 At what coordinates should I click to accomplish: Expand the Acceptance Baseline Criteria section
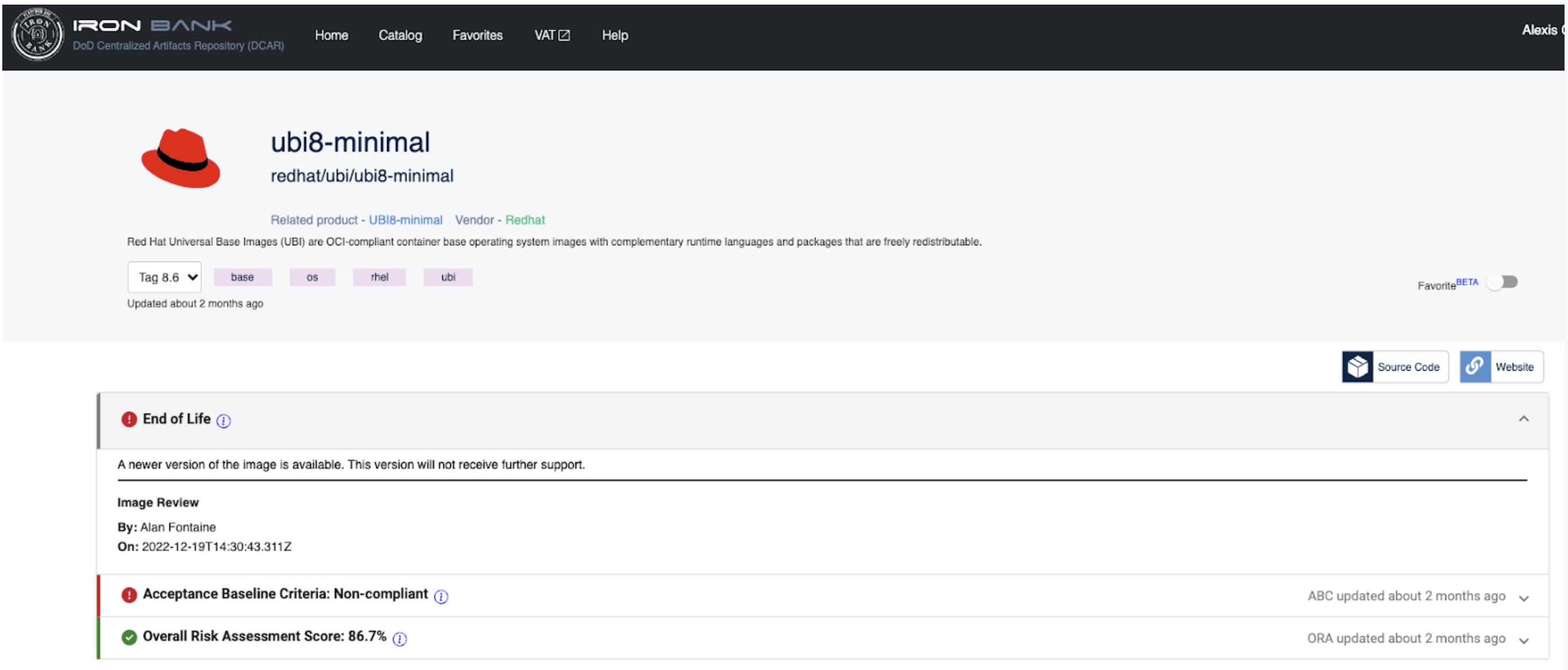(x=1524, y=598)
